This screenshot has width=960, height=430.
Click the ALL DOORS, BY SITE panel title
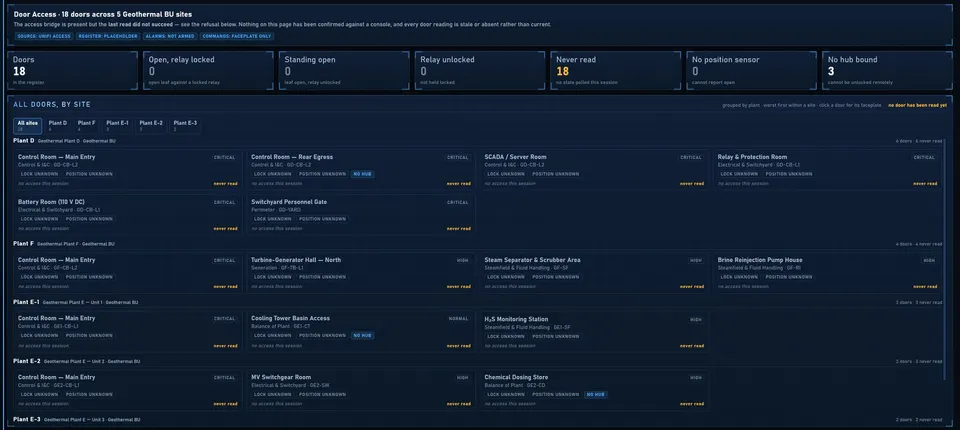coord(52,105)
